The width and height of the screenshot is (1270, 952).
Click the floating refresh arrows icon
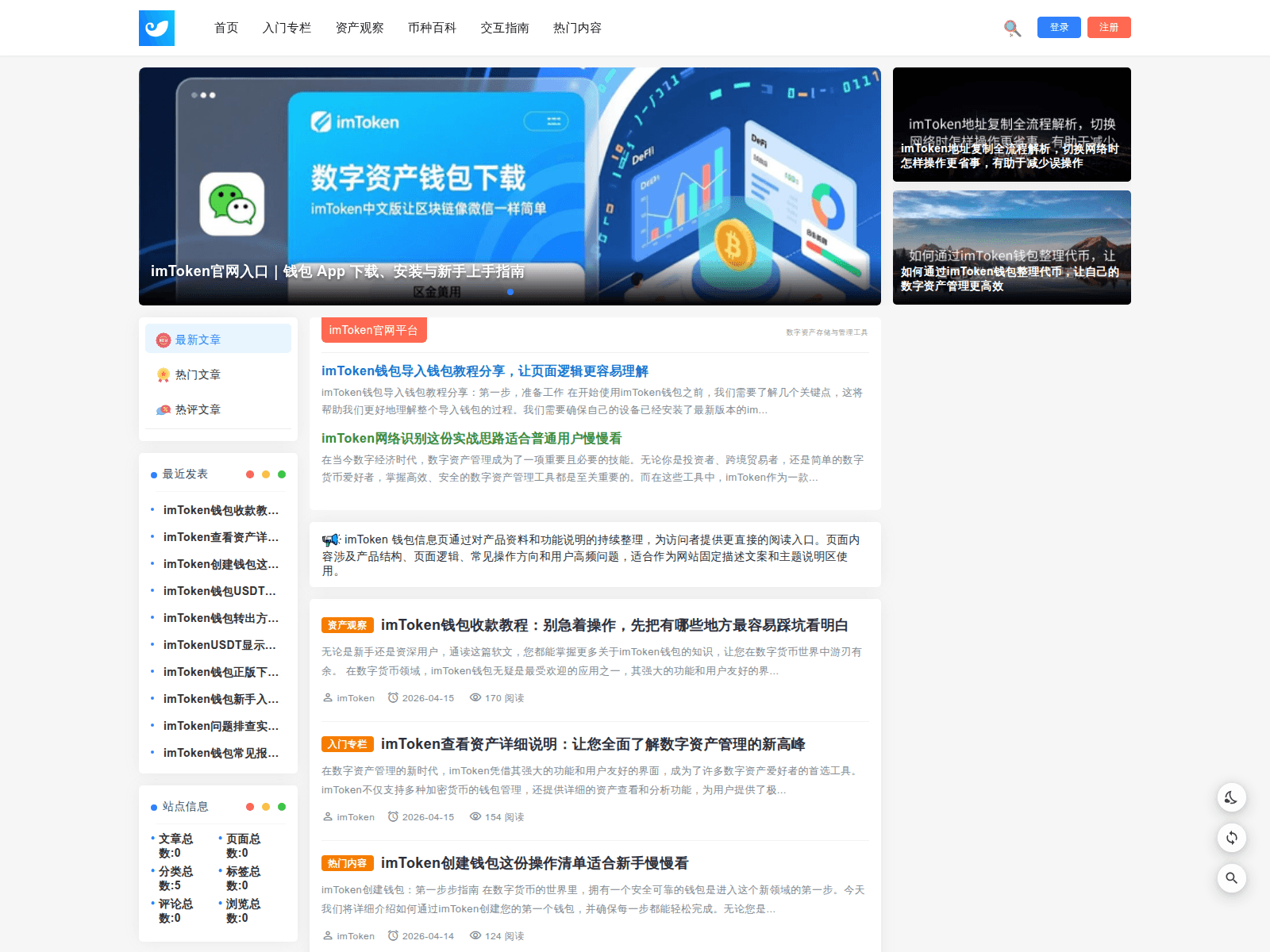pyautogui.click(x=1231, y=838)
